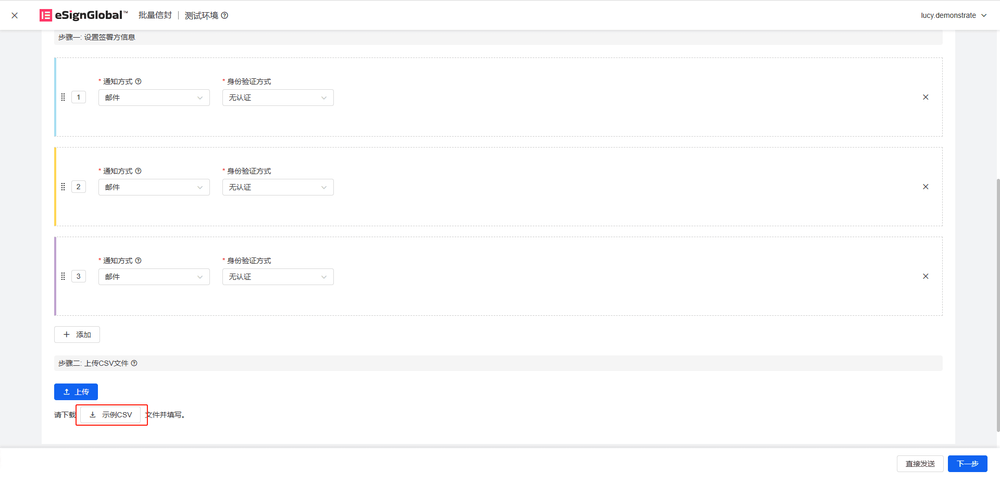
Task: Click 添加 to add a signer
Action: (77, 335)
